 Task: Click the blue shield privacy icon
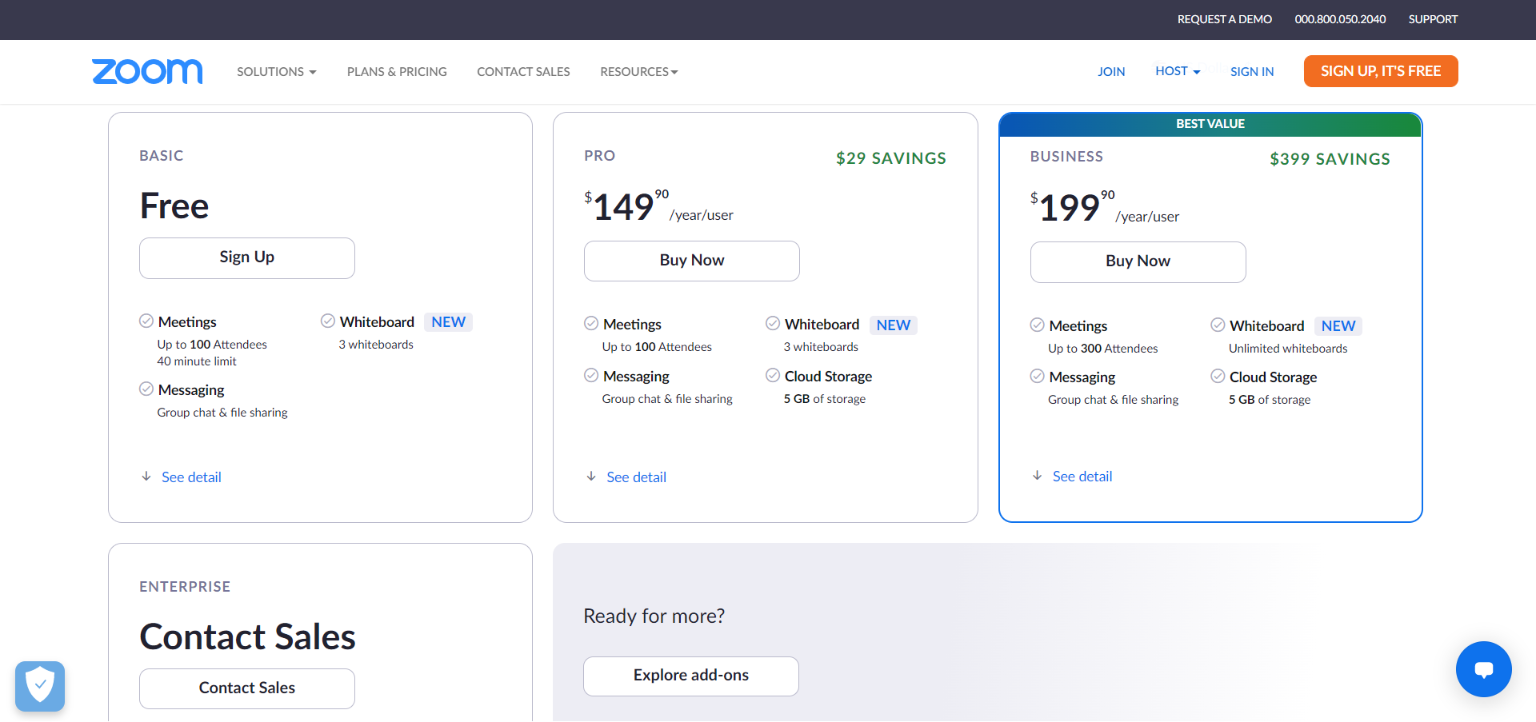[40, 686]
